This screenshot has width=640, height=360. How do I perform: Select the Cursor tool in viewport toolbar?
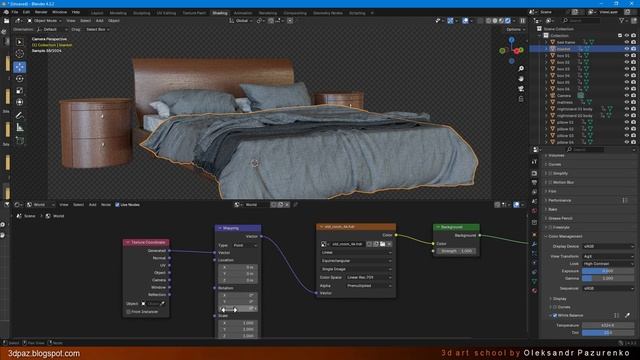(20, 53)
